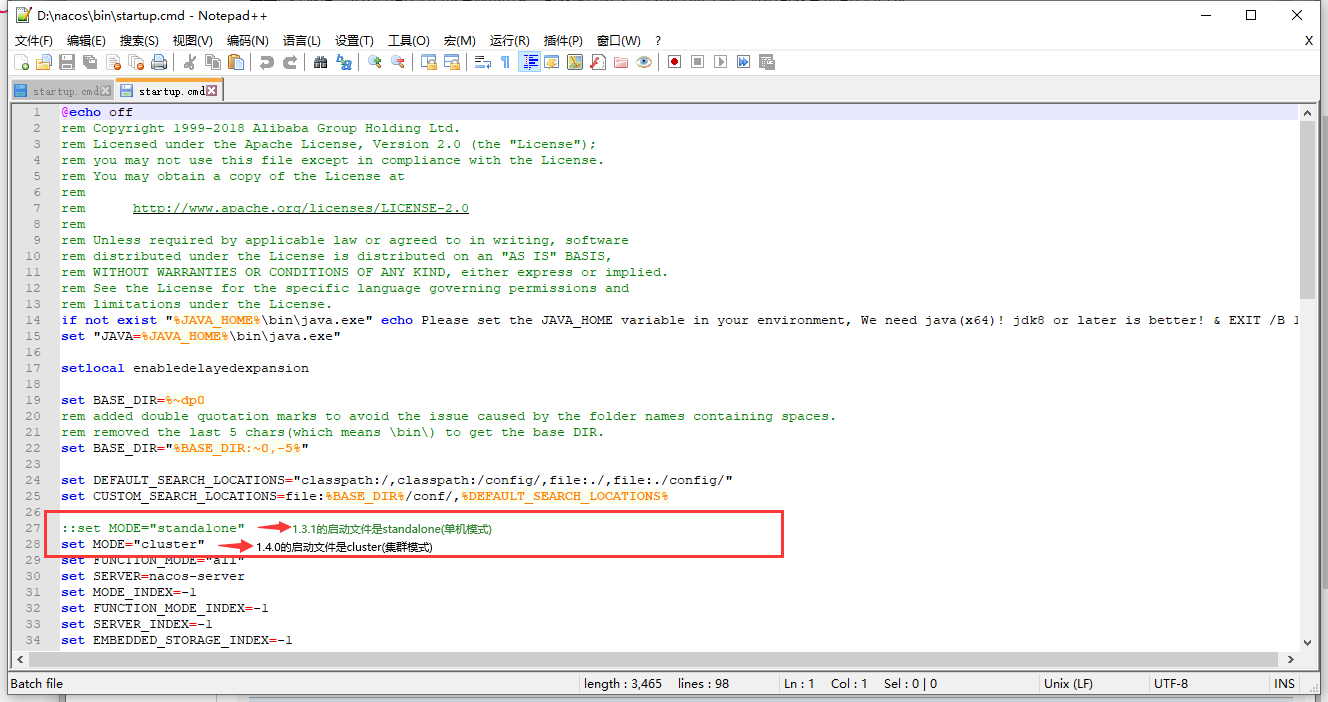Toggle file monitoring eye icon
The image size is (1328, 702).
point(644,62)
